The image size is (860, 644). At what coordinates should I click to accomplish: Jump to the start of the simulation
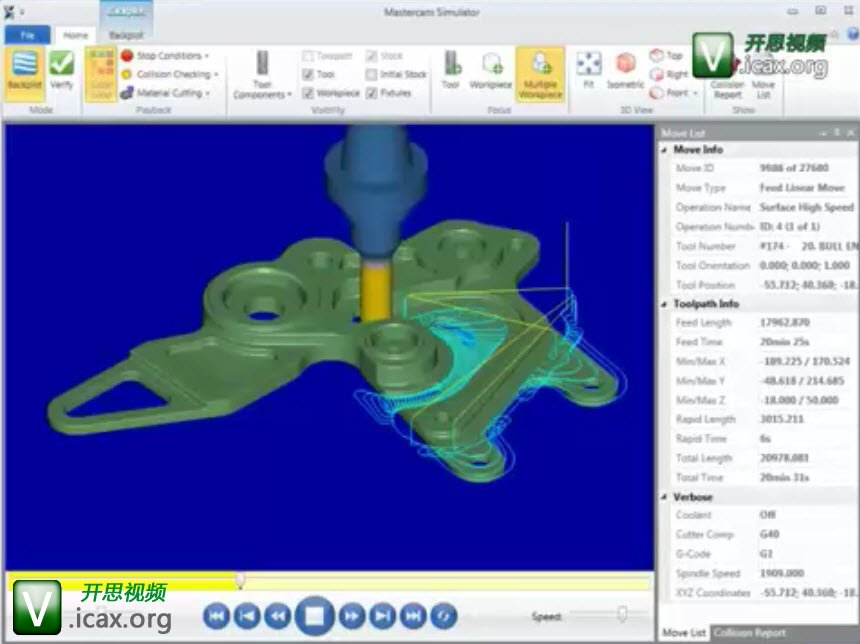pyautogui.click(x=216, y=616)
